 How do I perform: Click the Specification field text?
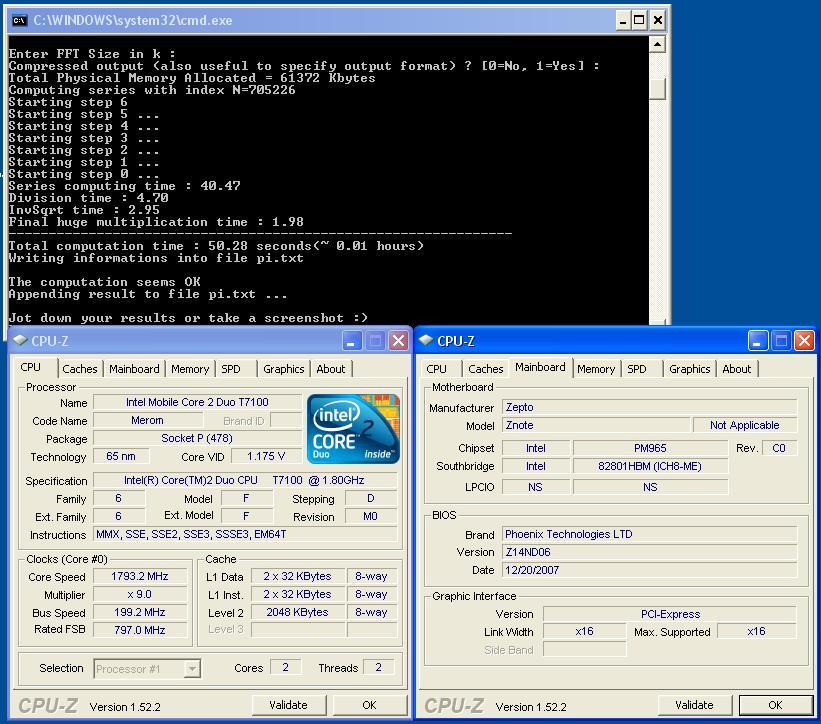pos(245,480)
